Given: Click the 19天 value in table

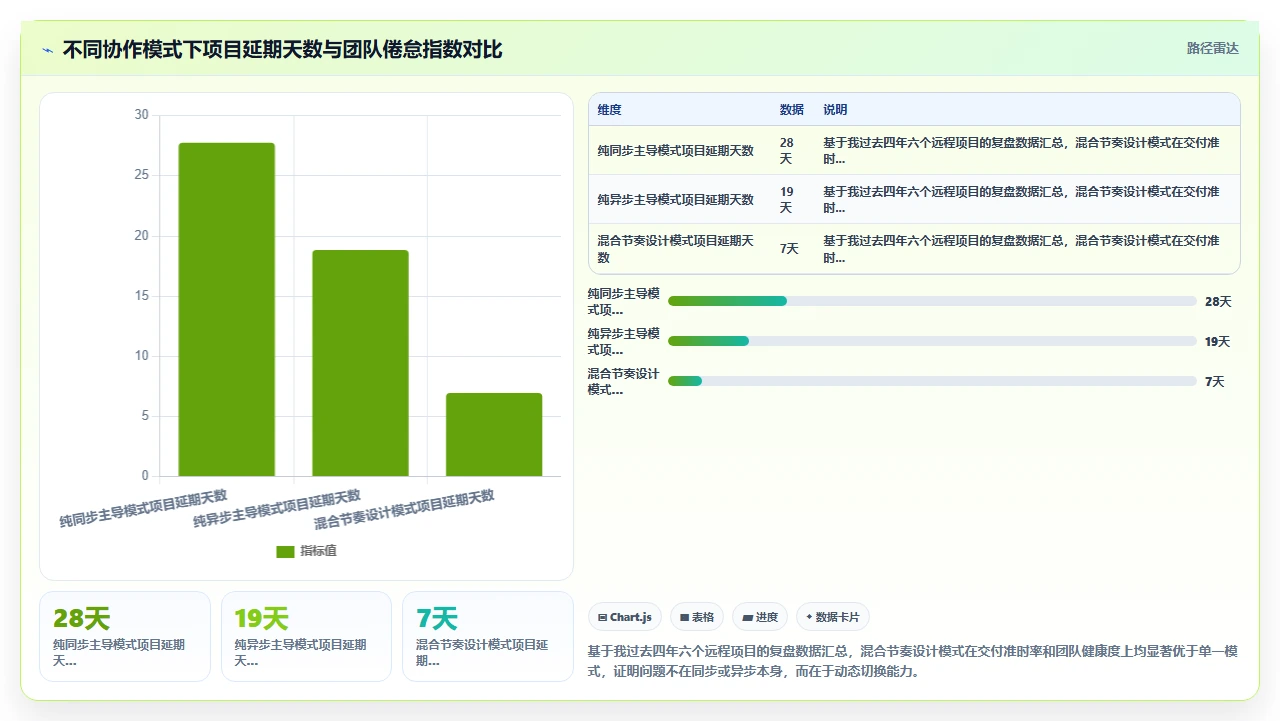Looking at the screenshot, I should [787, 200].
